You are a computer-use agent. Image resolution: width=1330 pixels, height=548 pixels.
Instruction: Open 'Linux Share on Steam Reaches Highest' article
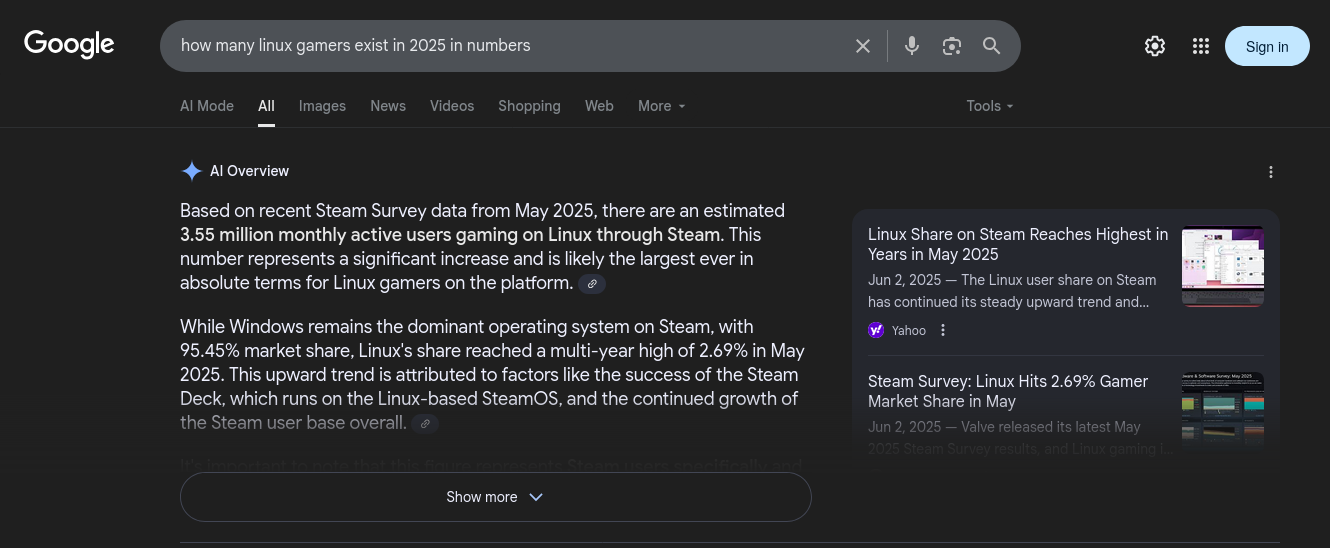tap(1018, 244)
